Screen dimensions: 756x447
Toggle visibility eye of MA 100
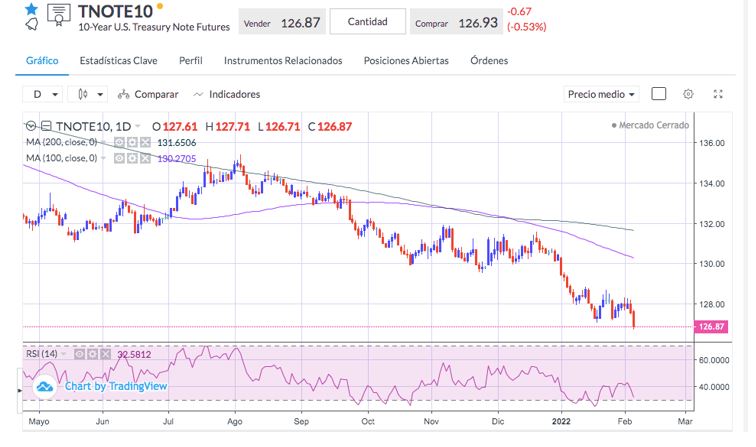click(119, 158)
